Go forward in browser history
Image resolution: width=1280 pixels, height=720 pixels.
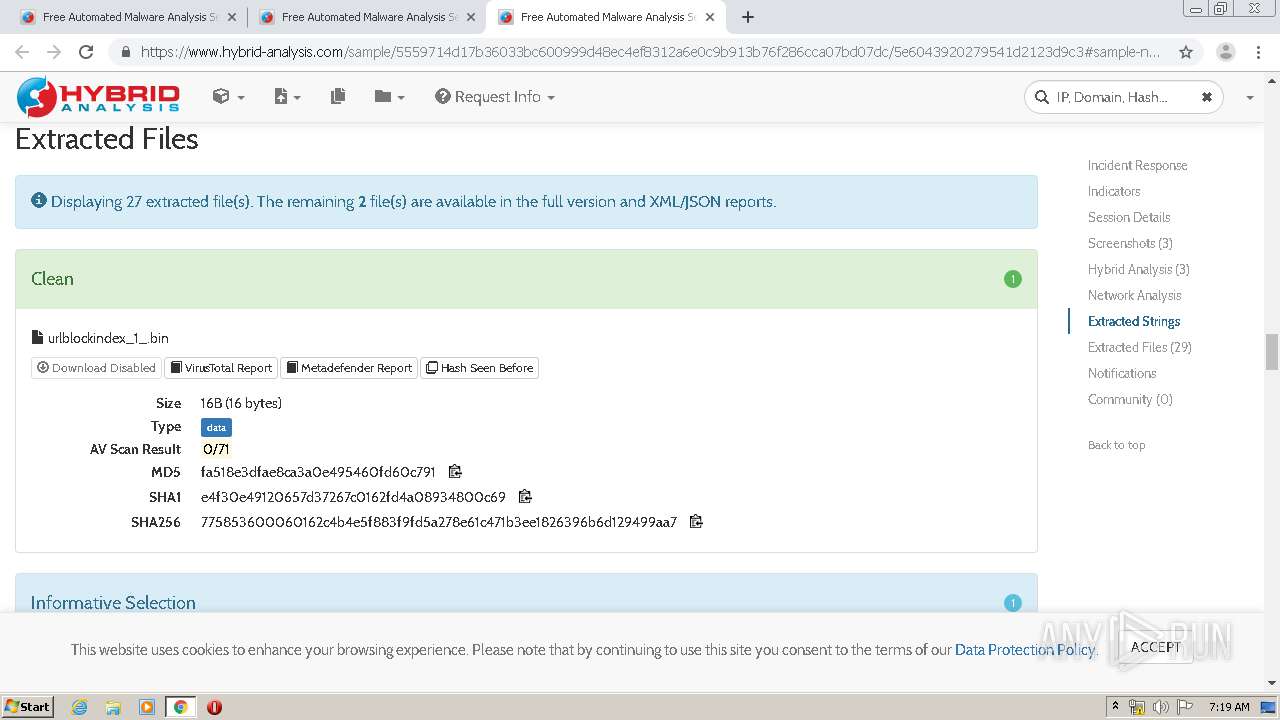pyautogui.click(x=54, y=52)
